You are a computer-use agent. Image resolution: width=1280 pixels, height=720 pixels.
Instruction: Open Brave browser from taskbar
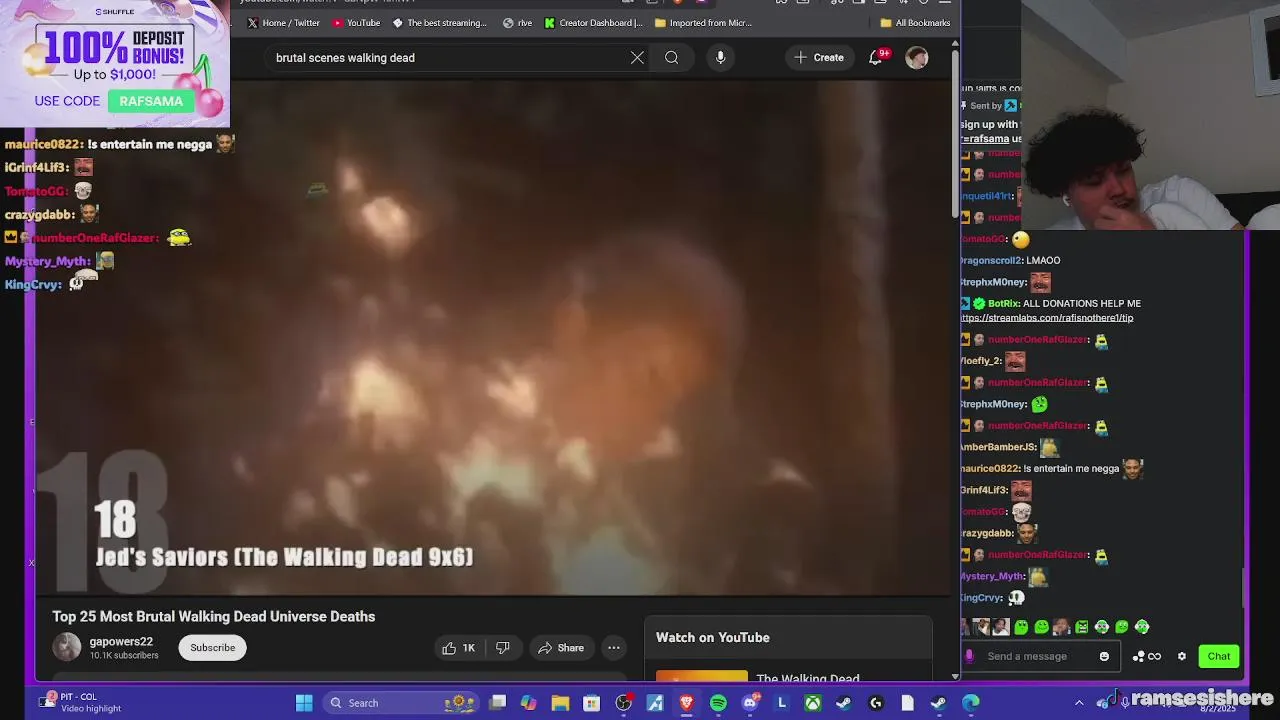pyautogui.click(x=687, y=703)
